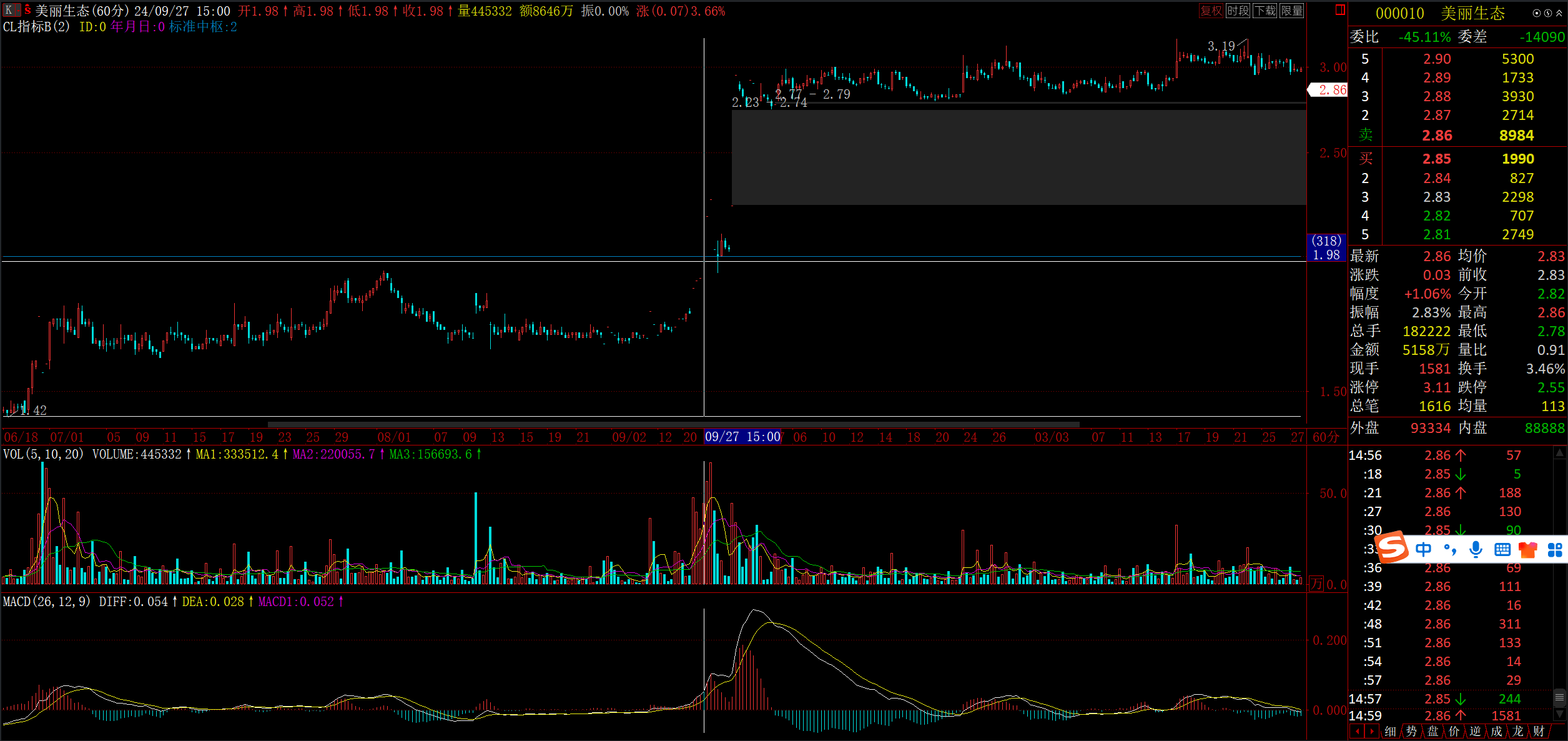1568x741 pixels.
Task: Click the 换手 3.46% turnover value
Action: 1546,369
